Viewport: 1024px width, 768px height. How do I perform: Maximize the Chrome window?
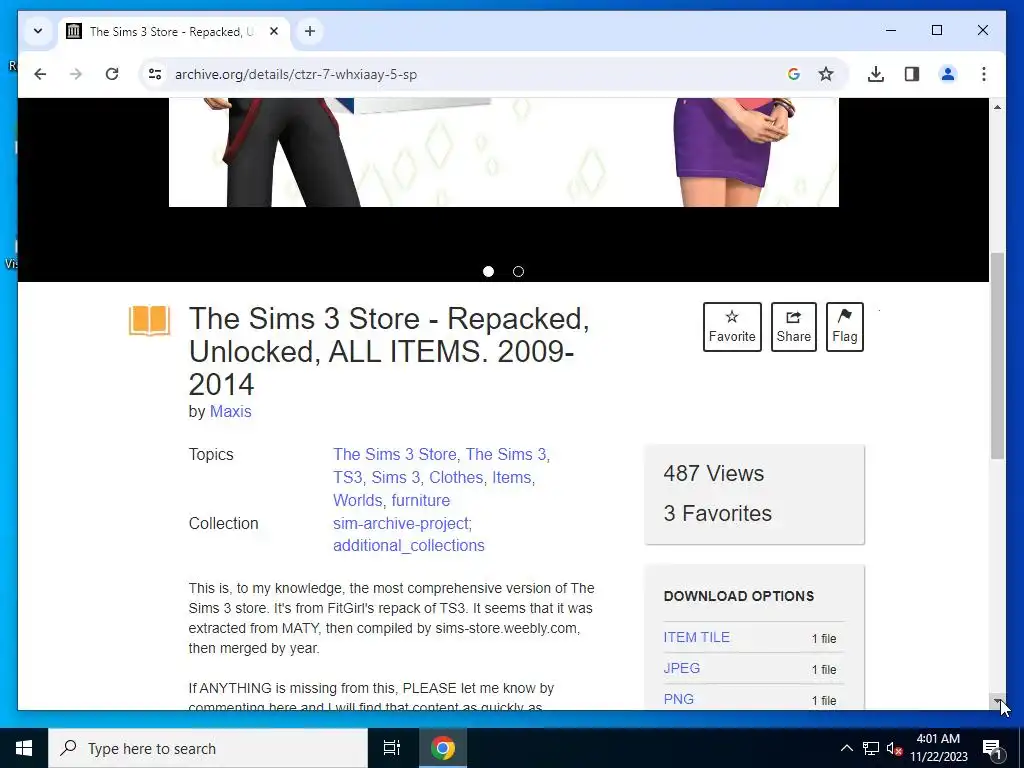tap(936, 31)
